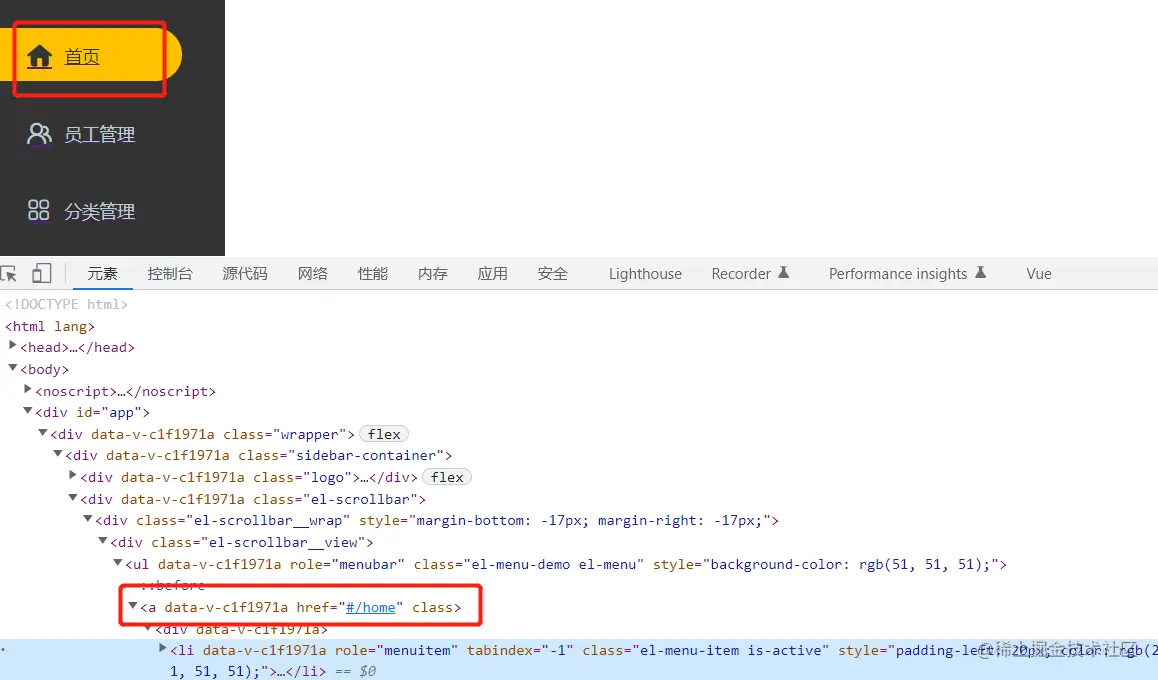Click the class="el-menu-demo el-menu" attribute
1158x680 pixels.
click(x=529, y=564)
